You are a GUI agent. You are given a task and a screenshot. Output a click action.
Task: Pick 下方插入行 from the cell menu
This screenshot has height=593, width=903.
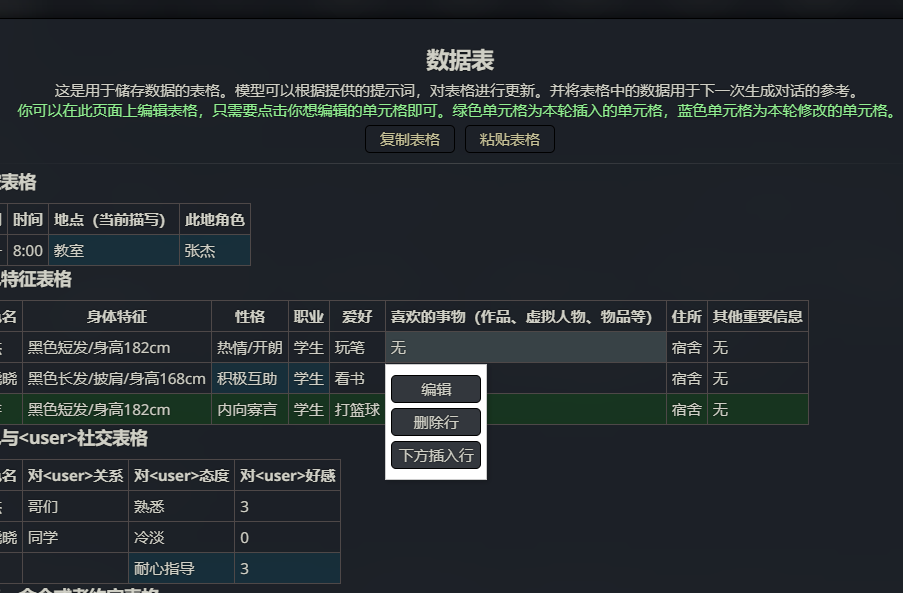(x=436, y=455)
